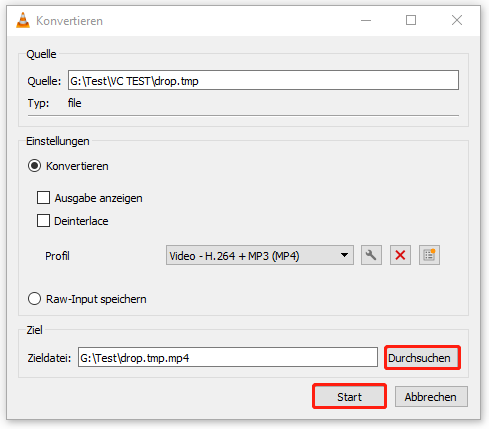Click the 'Zieldatei:' label
The height and width of the screenshot is (429, 489).
coord(49,358)
